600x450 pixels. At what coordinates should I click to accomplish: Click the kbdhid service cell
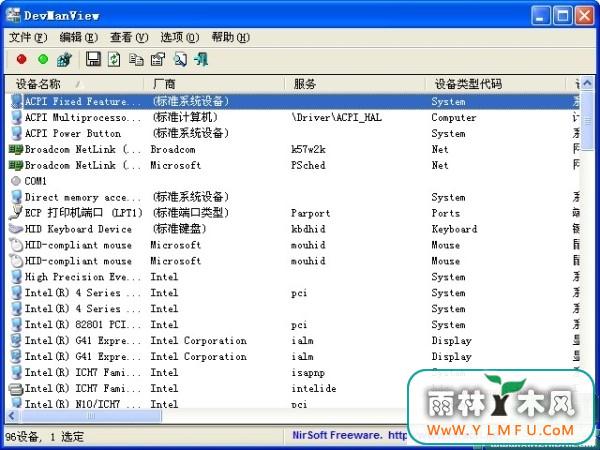click(308, 229)
